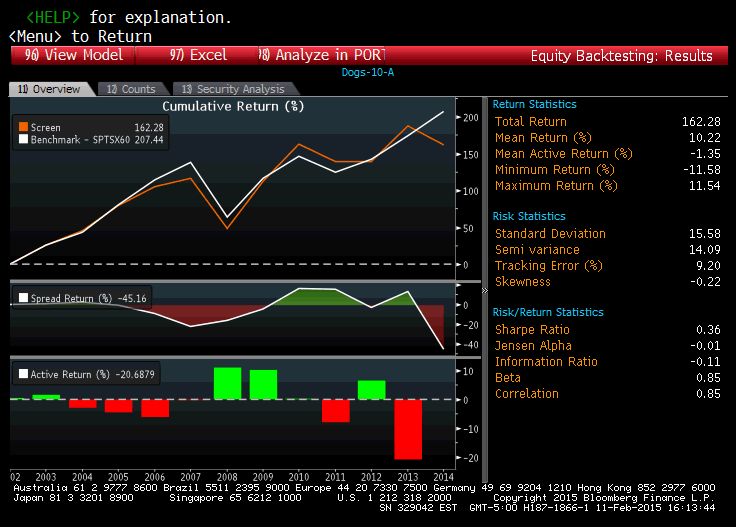Click the <HELP> for explanation text

[129, 17]
